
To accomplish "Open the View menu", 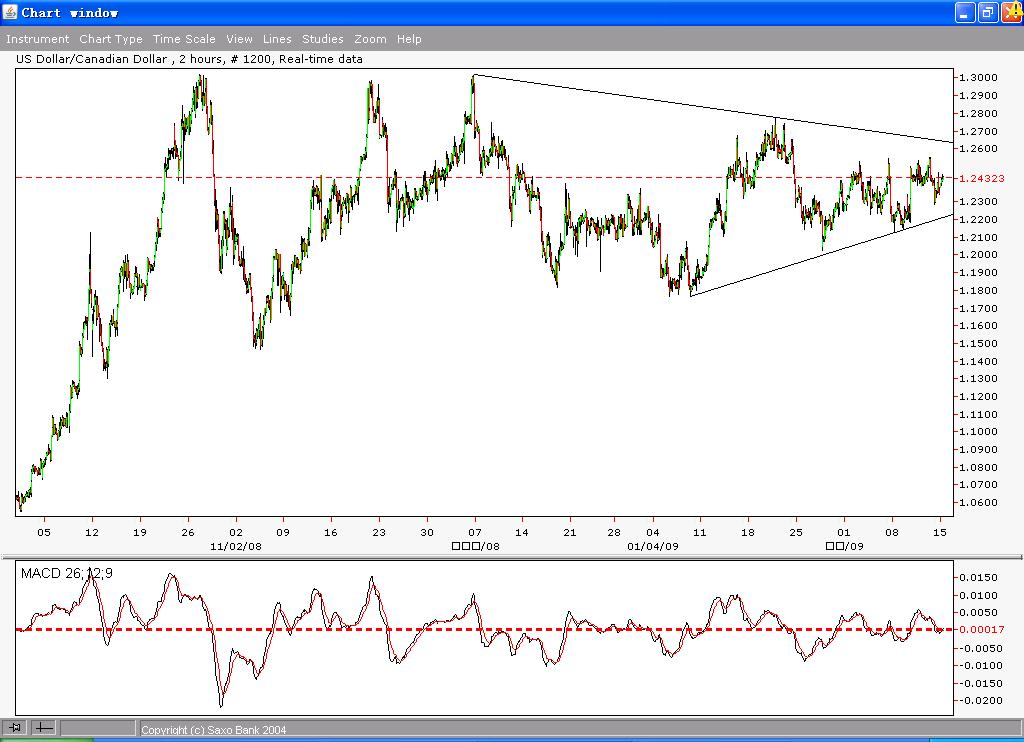I will pos(239,39).
